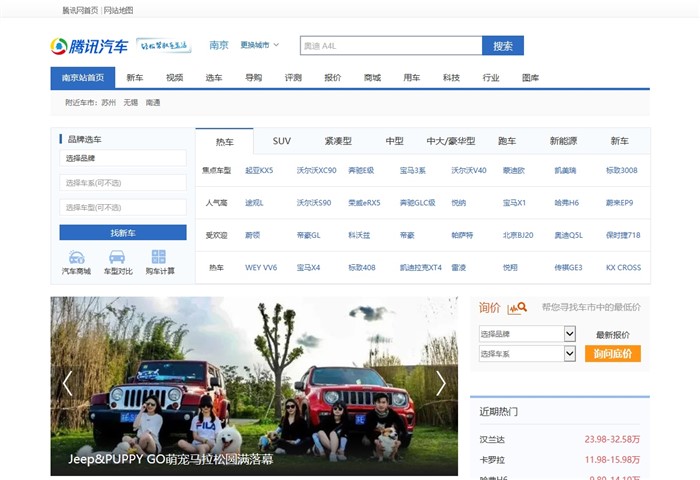Open 卡罗拉 in 近期热门 list
Viewport: 700px width, 480px height.
492,459
